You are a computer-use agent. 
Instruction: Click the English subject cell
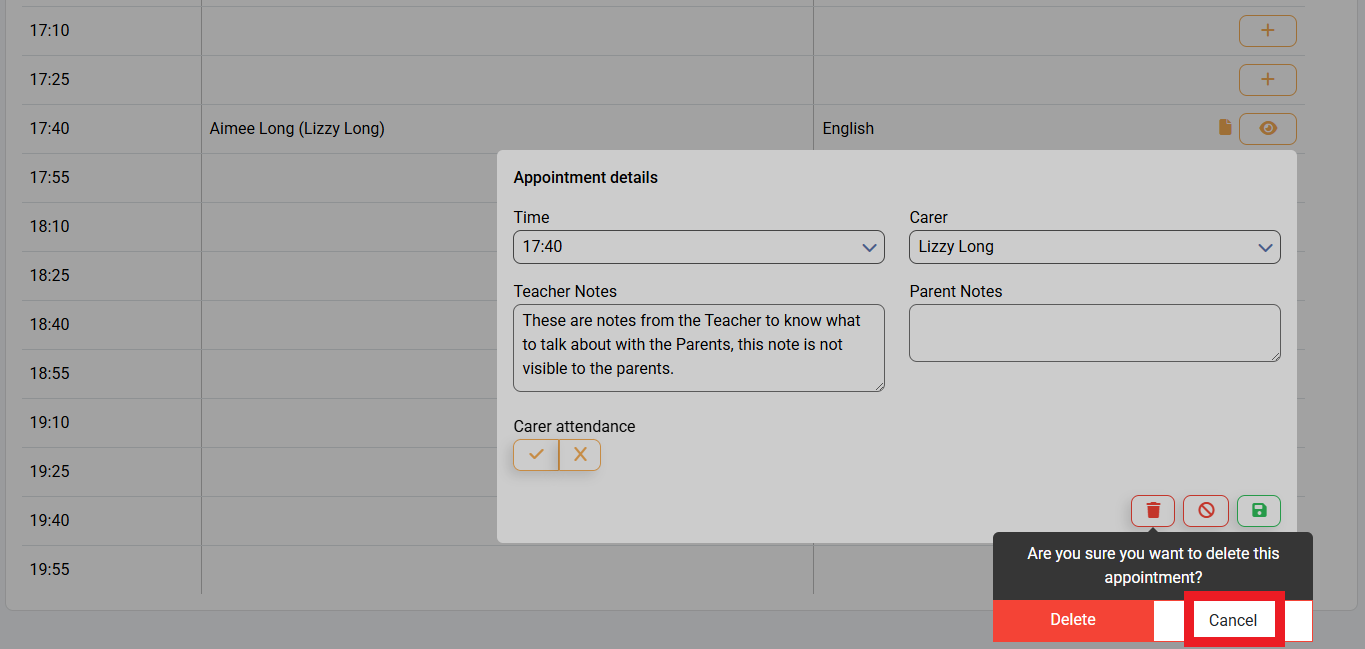click(848, 129)
